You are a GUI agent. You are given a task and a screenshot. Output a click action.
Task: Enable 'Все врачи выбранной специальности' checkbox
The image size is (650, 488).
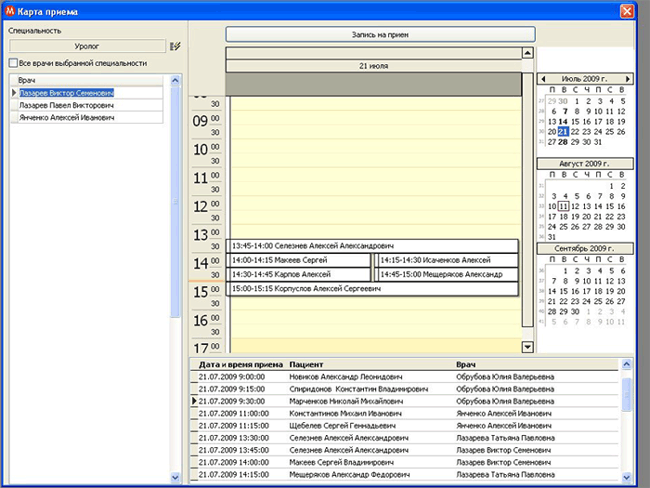point(13,63)
